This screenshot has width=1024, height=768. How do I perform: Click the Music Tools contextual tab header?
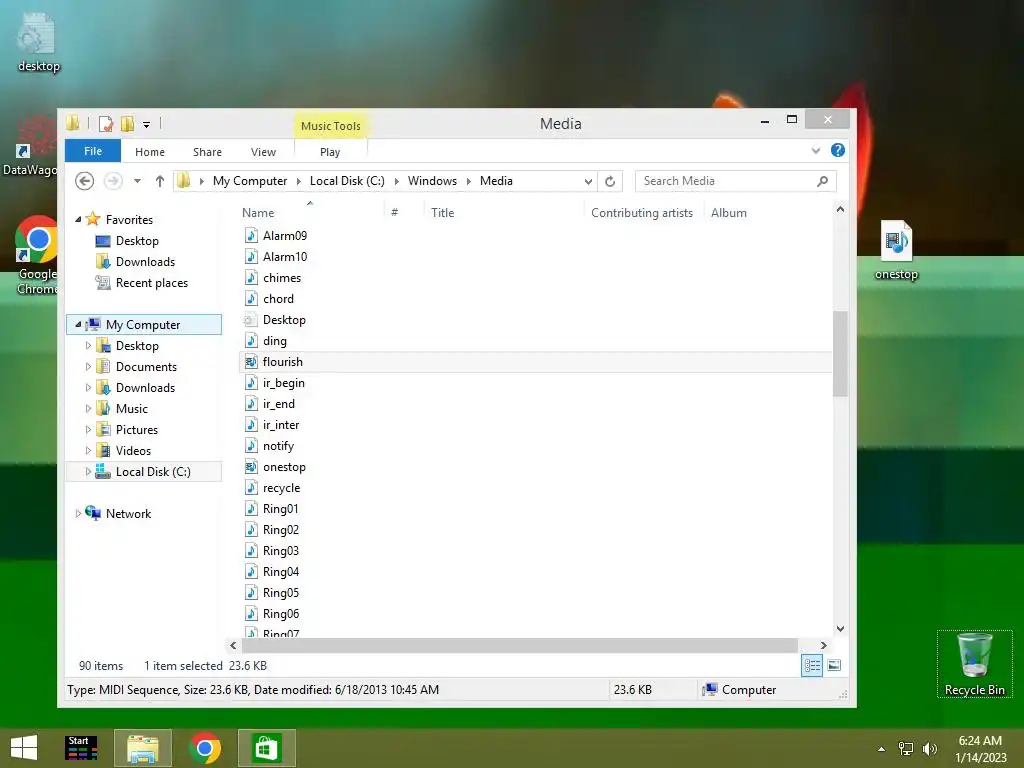point(330,125)
